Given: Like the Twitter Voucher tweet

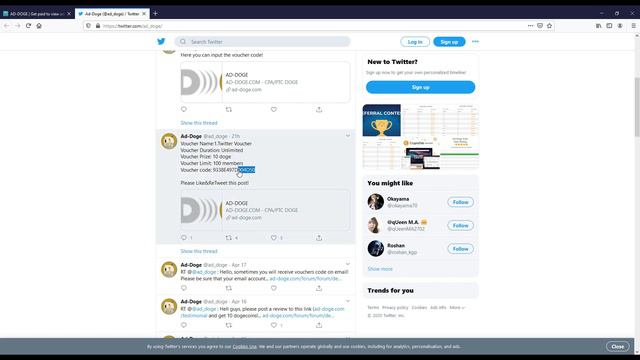Looking at the screenshot, I should pos(273,238).
